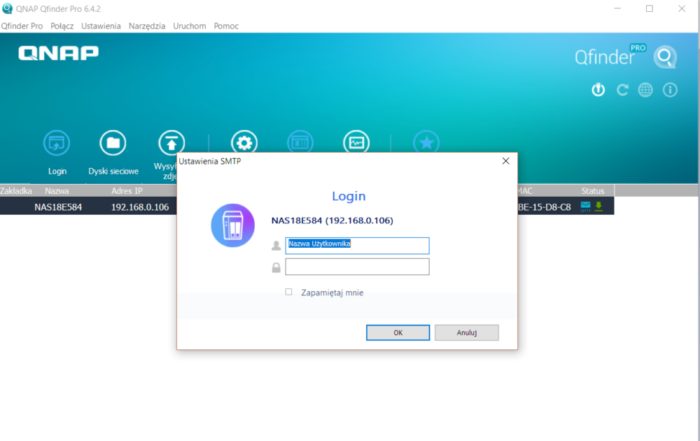Click the Login toolbar icon
The image size is (700, 441).
pyautogui.click(x=57, y=143)
